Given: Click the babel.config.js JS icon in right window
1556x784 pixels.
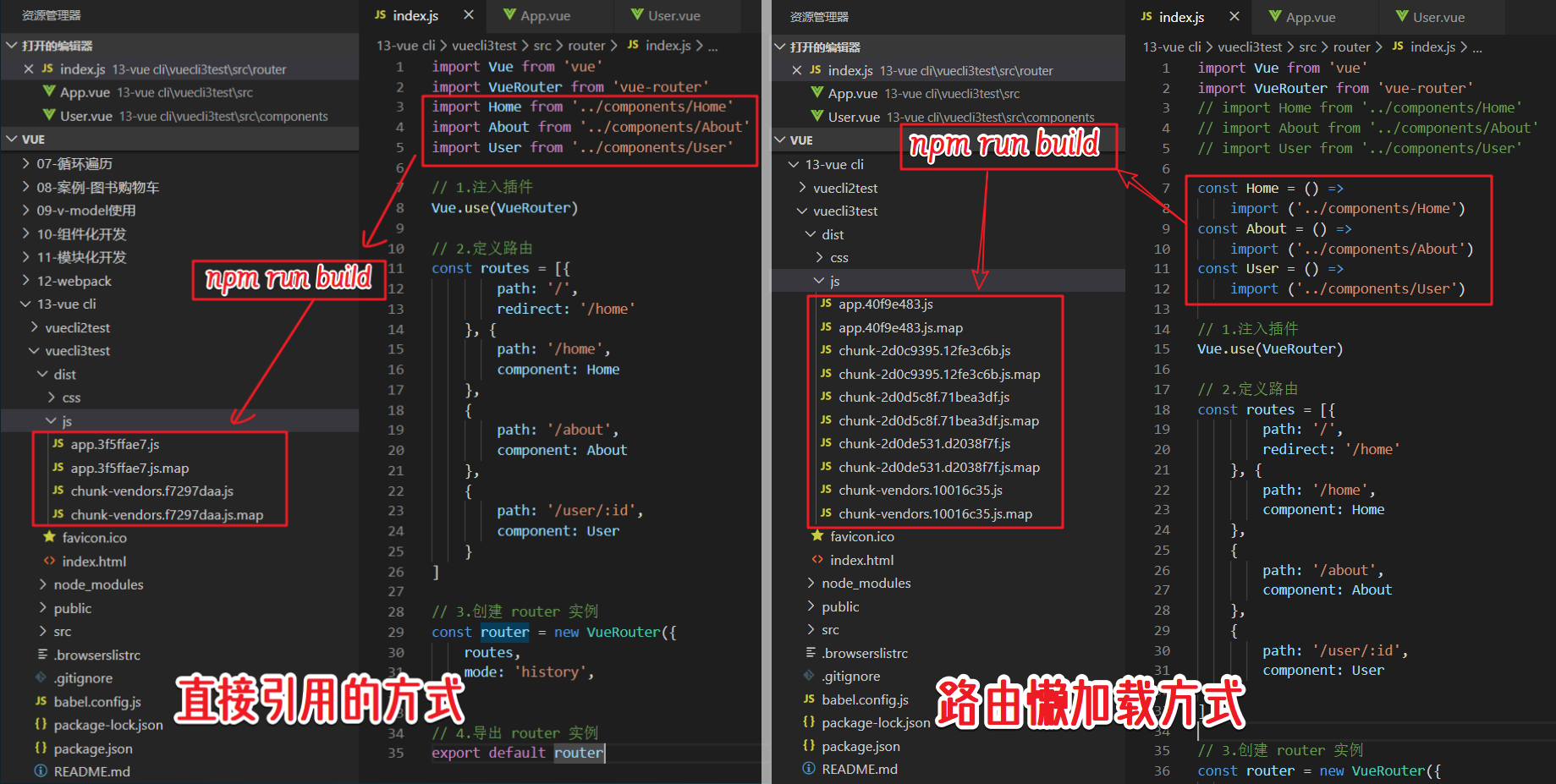Looking at the screenshot, I should coord(810,699).
